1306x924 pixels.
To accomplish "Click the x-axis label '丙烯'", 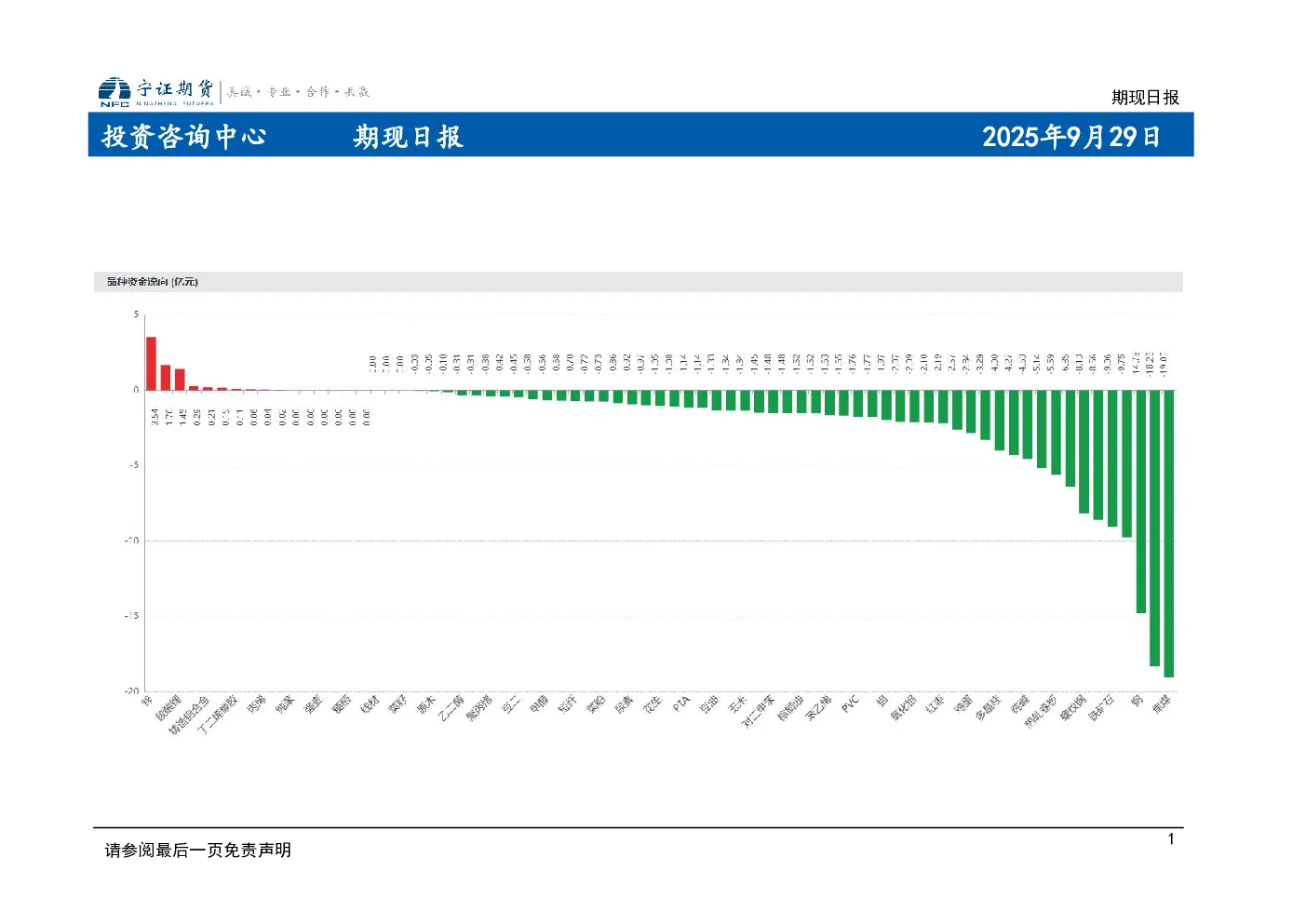I will click(256, 704).
